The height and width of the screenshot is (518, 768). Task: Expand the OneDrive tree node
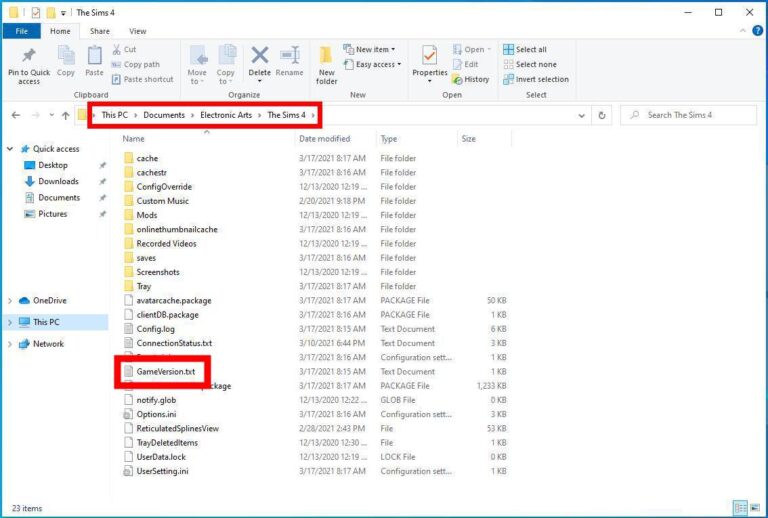pyautogui.click(x=9, y=301)
